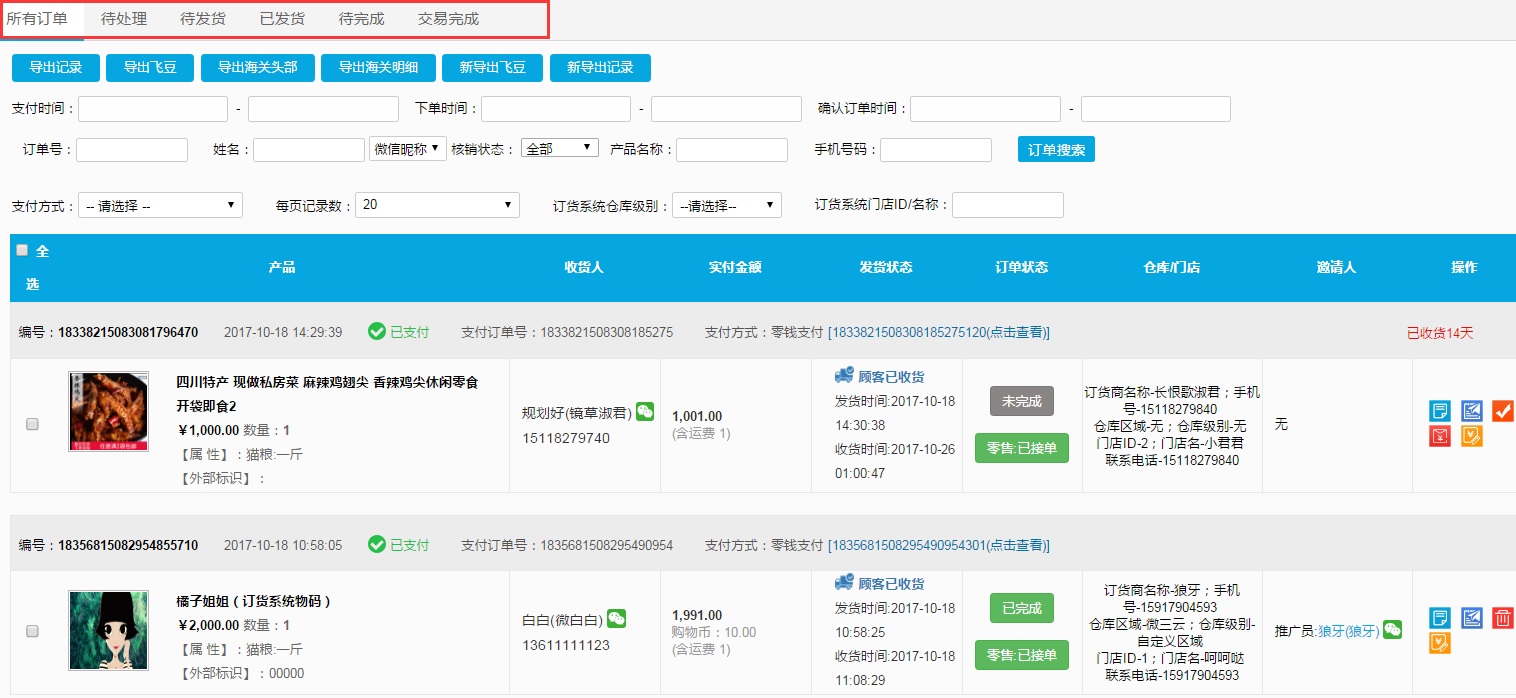Viewport: 1516px width, 698px height.
Task: Click green paid check for order 18356815082954855710
Action: coord(377,545)
